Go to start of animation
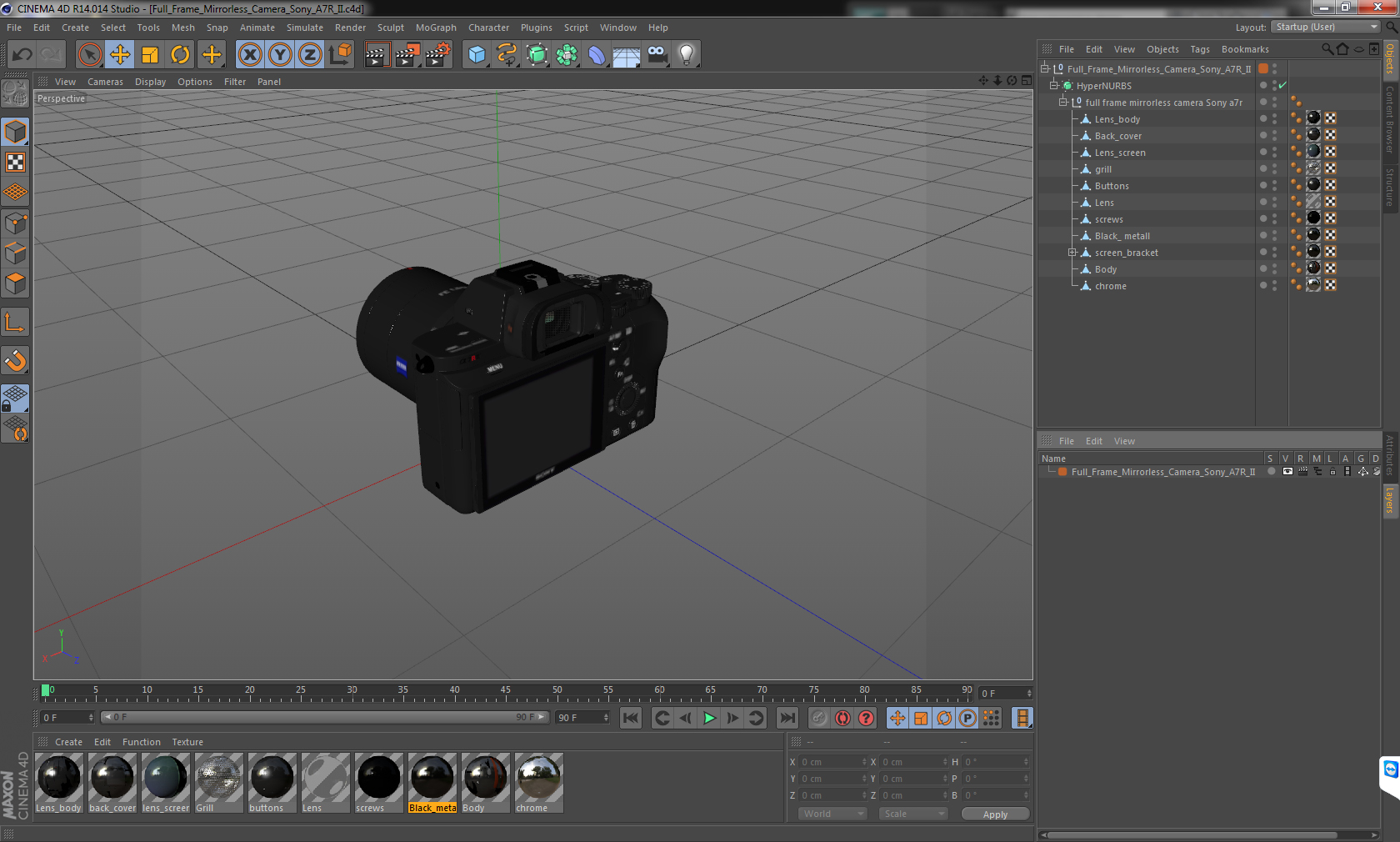The image size is (1400, 842). (x=631, y=718)
